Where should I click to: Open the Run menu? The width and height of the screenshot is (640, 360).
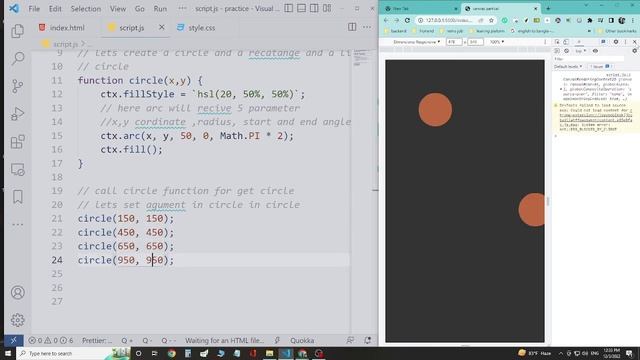tap(160, 9)
